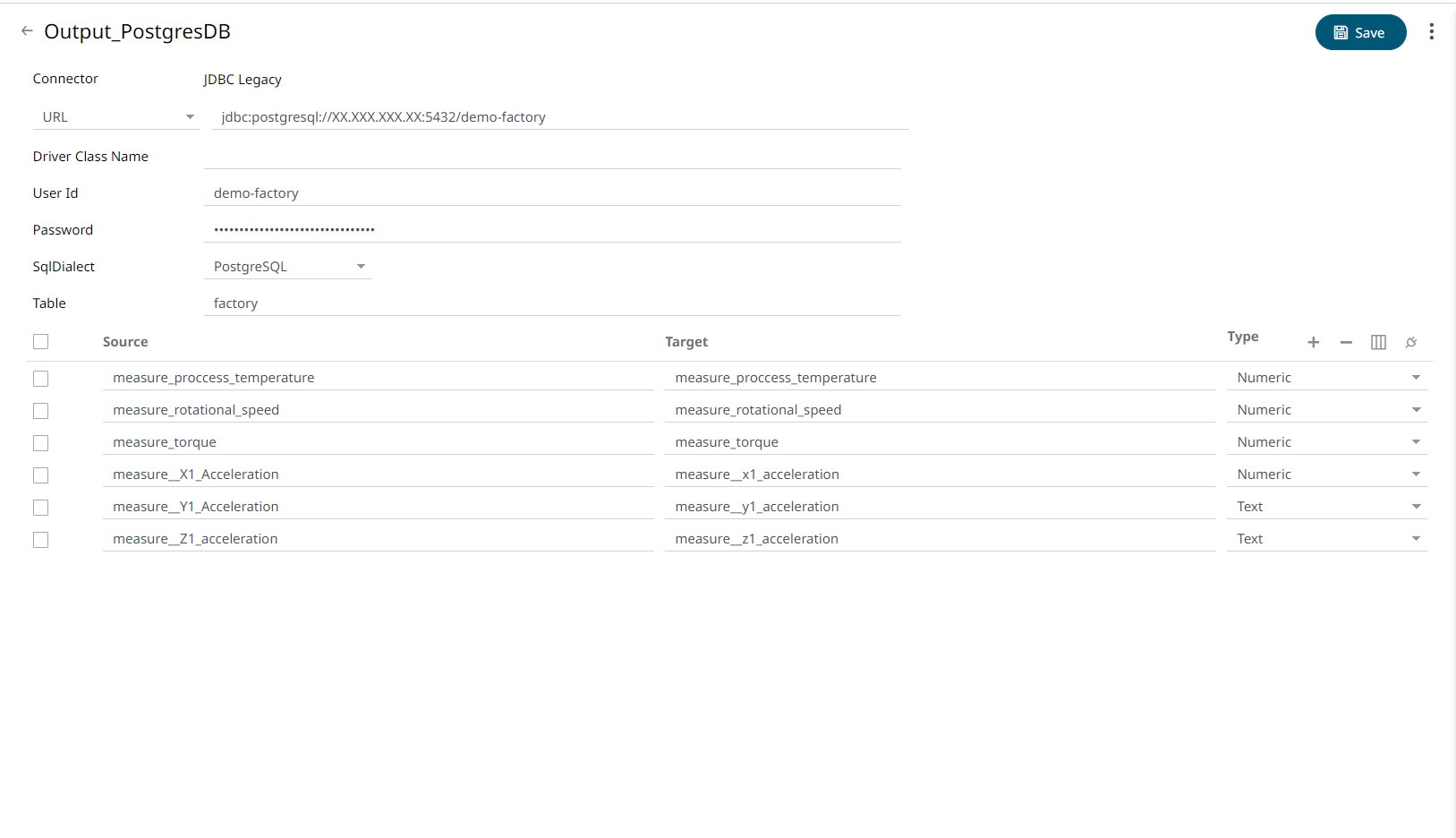Add a new column mapping row
This screenshot has width=1456, height=838.
coord(1313,342)
